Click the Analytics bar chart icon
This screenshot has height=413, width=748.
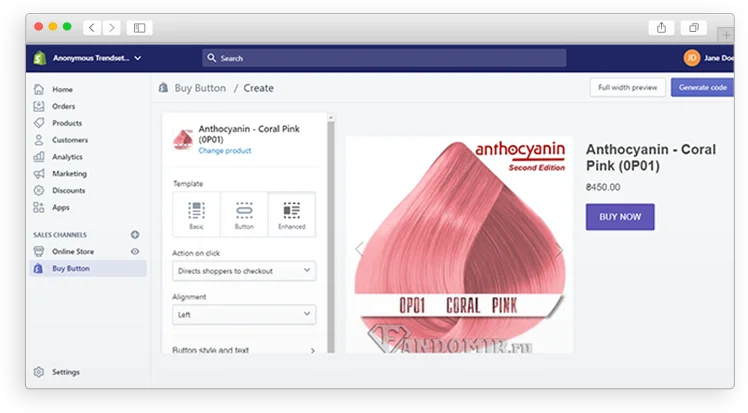(x=39, y=156)
